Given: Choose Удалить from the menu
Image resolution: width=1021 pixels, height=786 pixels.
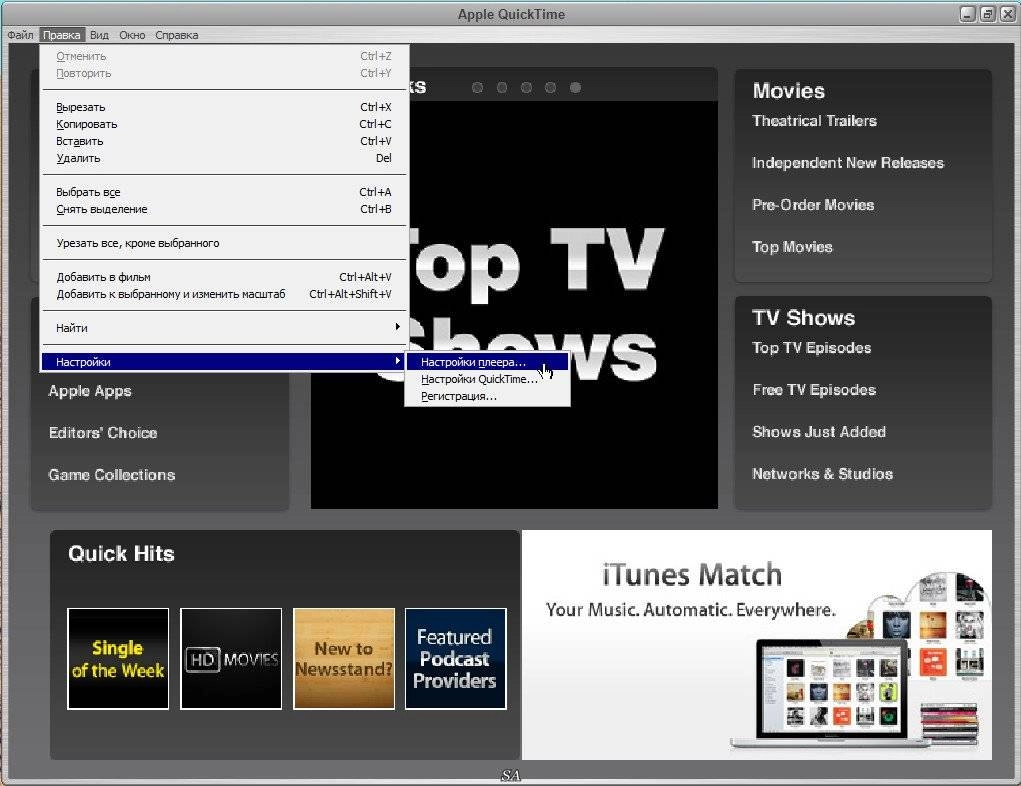Looking at the screenshot, I should click(x=224, y=158).
